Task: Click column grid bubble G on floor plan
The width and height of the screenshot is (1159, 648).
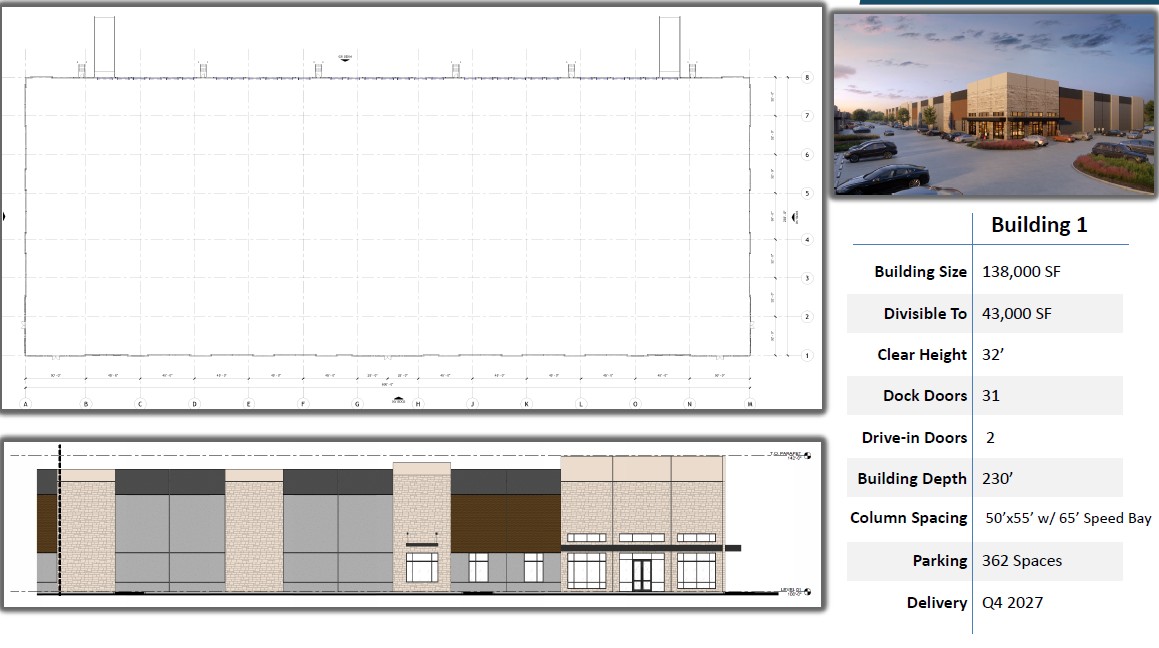Action: point(356,404)
